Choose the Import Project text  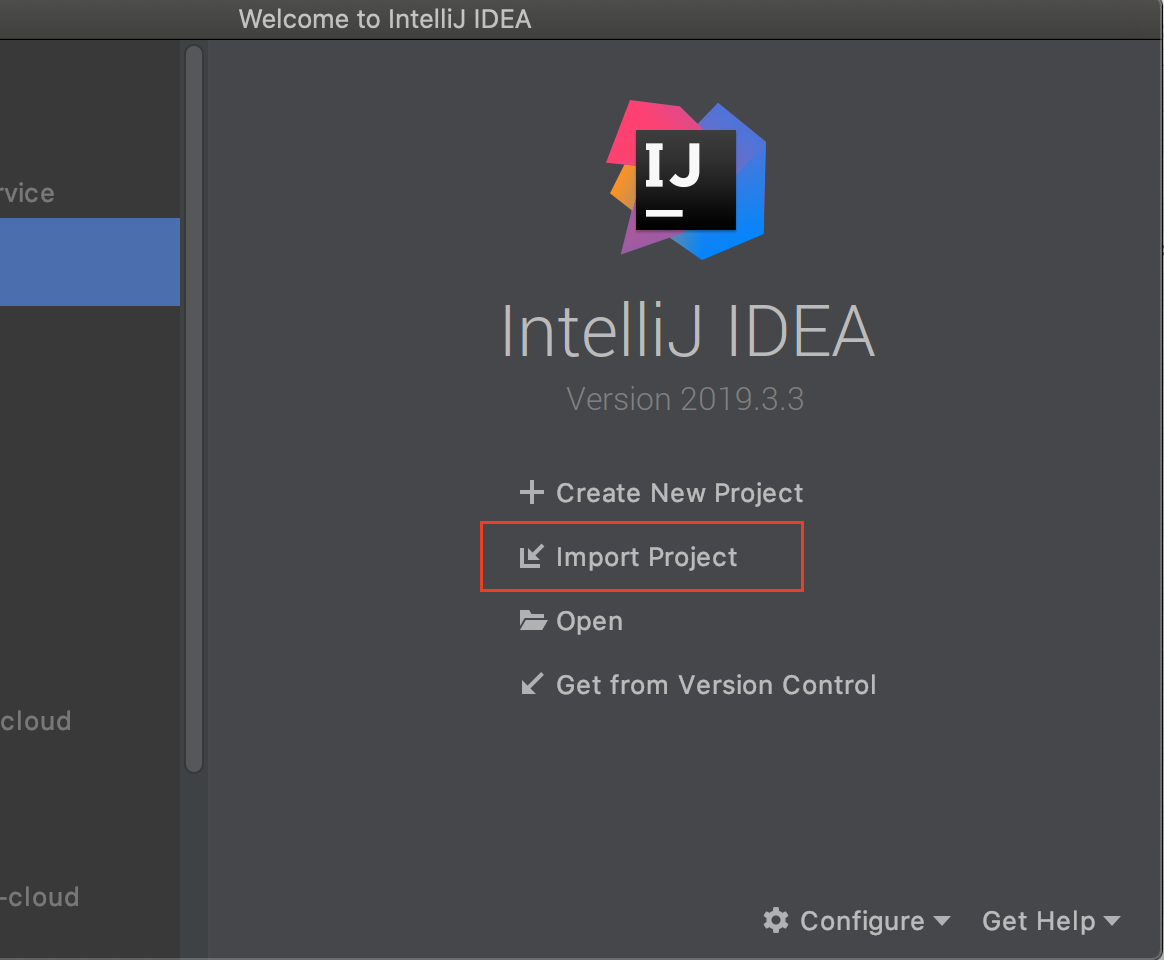[x=646, y=557]
